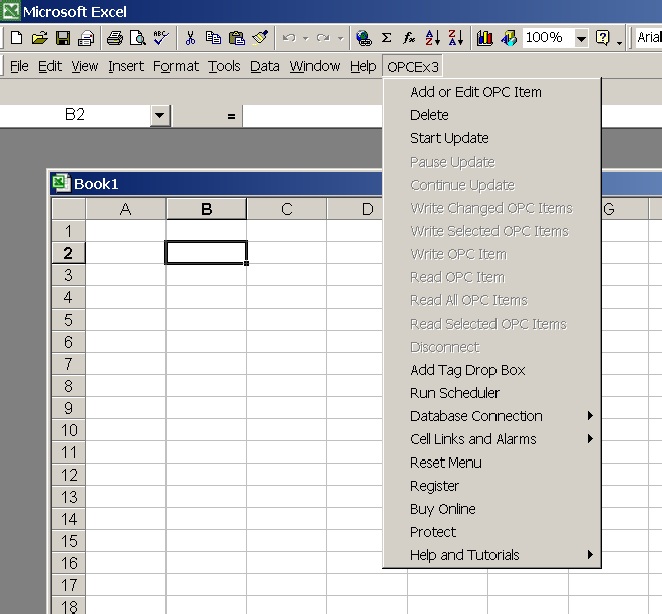Click the Paste clipboard icon
Screen dimensions: 662x614
237,38
